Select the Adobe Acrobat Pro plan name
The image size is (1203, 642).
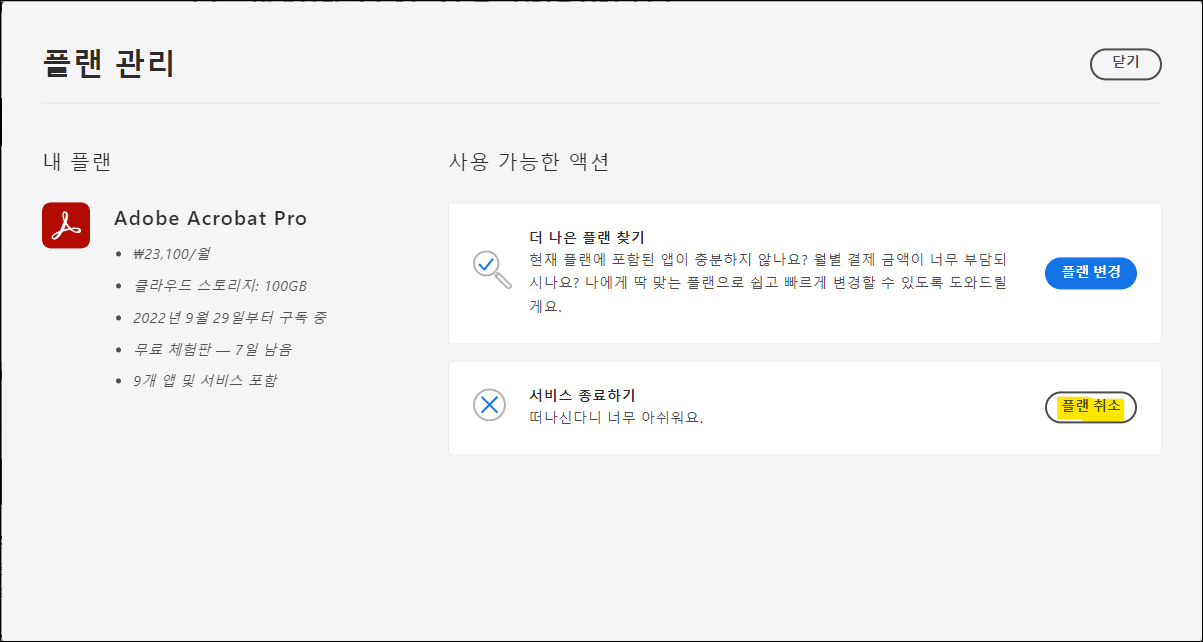pyautogui.click(x=210, y=218)
